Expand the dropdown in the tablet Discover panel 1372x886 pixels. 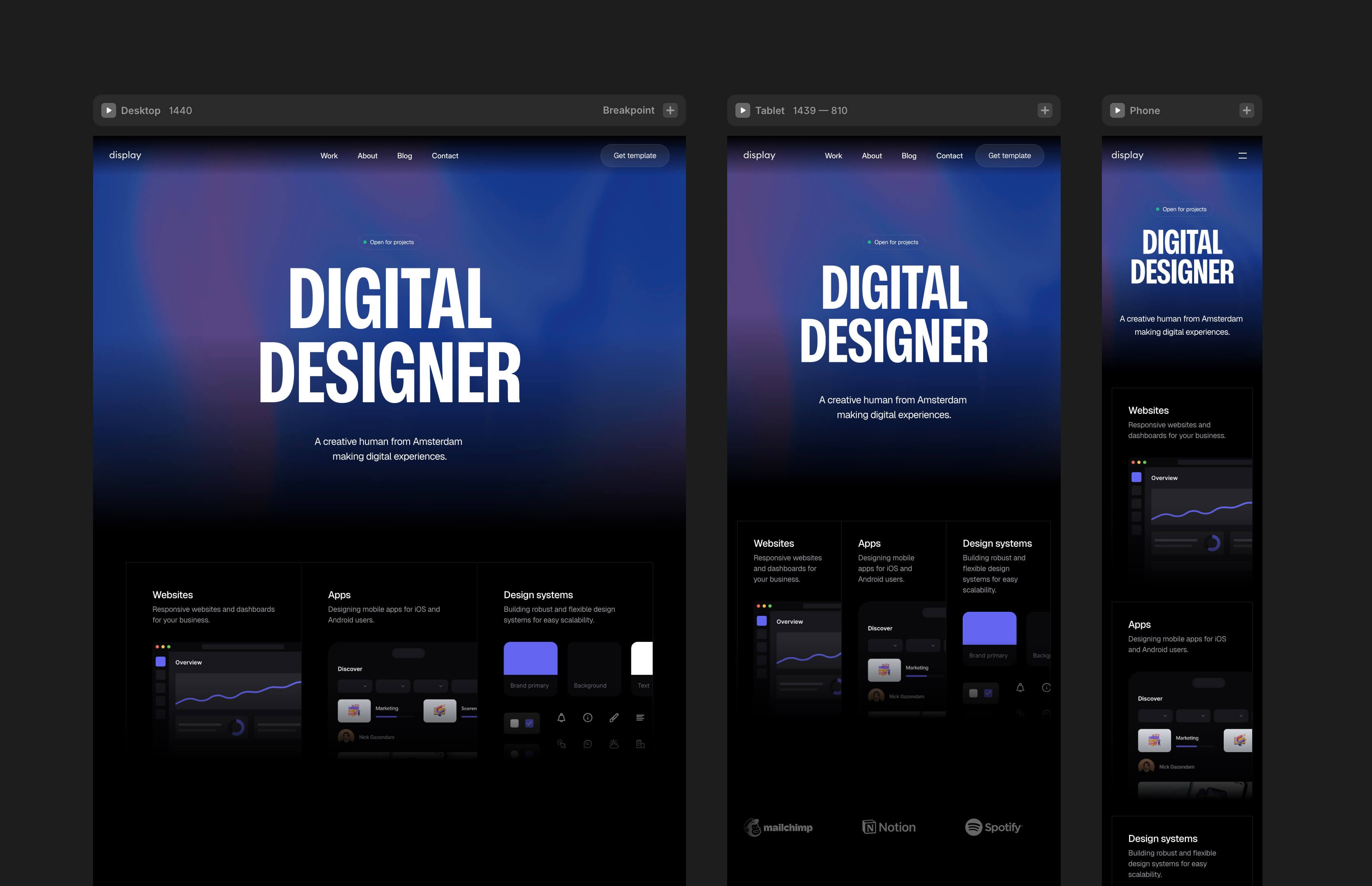click(x=884, y=645)
